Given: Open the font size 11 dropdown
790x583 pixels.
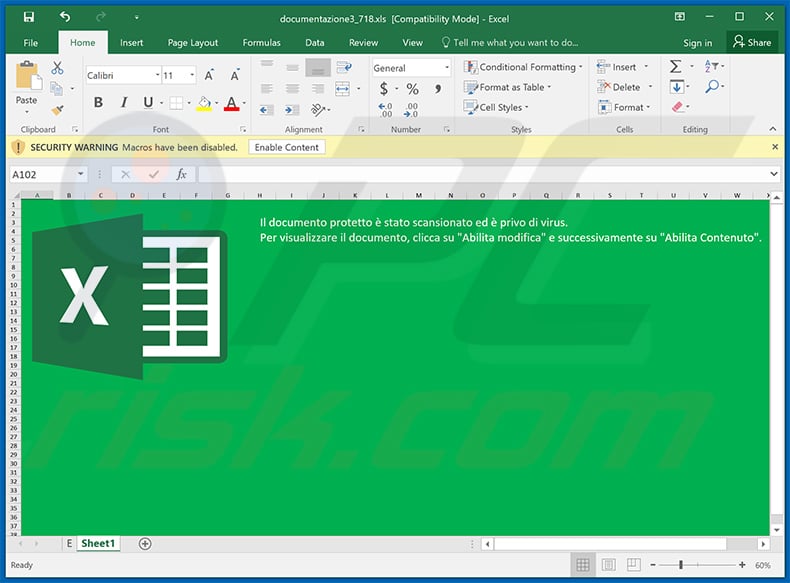Looking at the screenshot, I should coord(192,75).
